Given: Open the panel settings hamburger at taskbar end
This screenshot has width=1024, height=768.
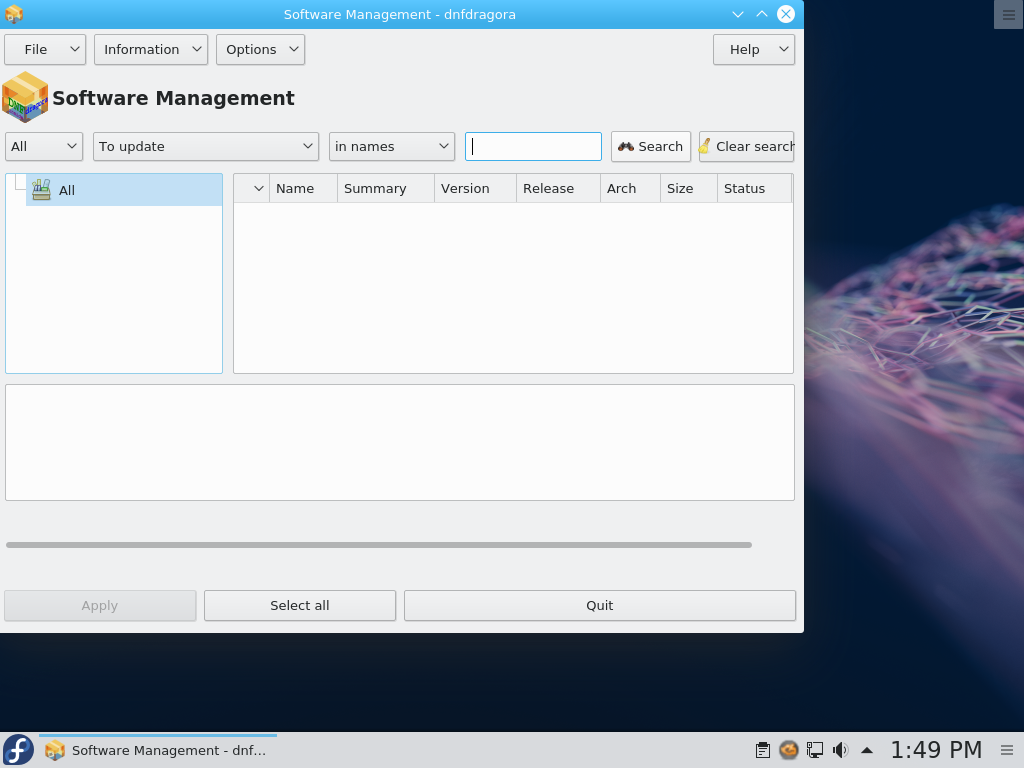Looking at the screenshot, I should click(1007, 750).
